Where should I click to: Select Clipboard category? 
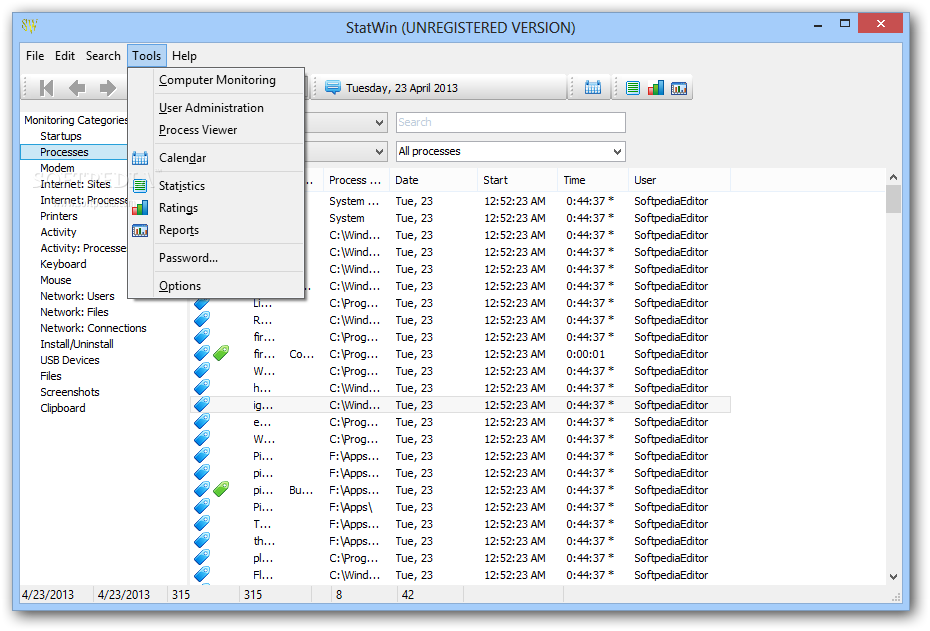[x=63, y=408]
